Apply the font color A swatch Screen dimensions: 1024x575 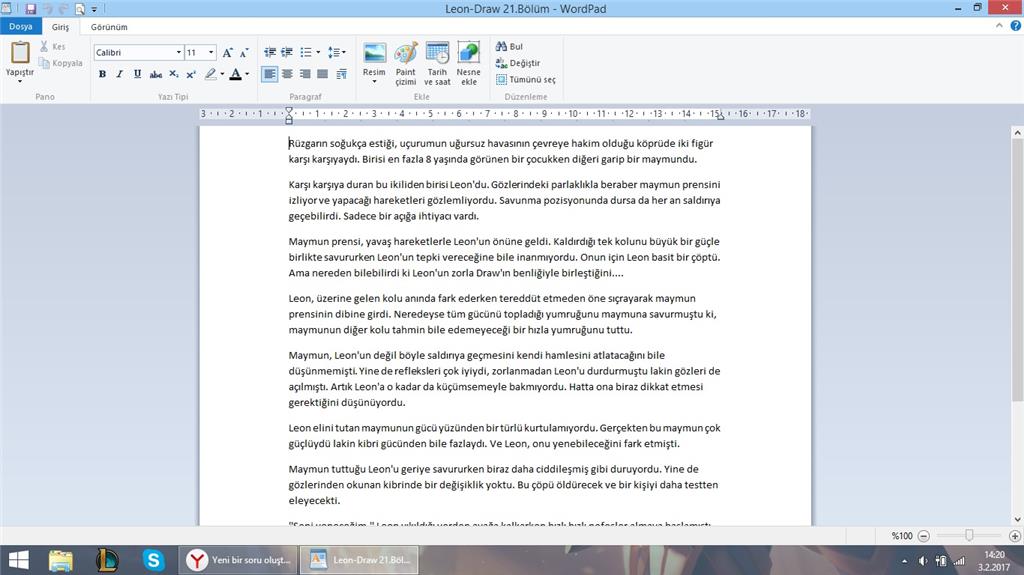coord(235,74)
